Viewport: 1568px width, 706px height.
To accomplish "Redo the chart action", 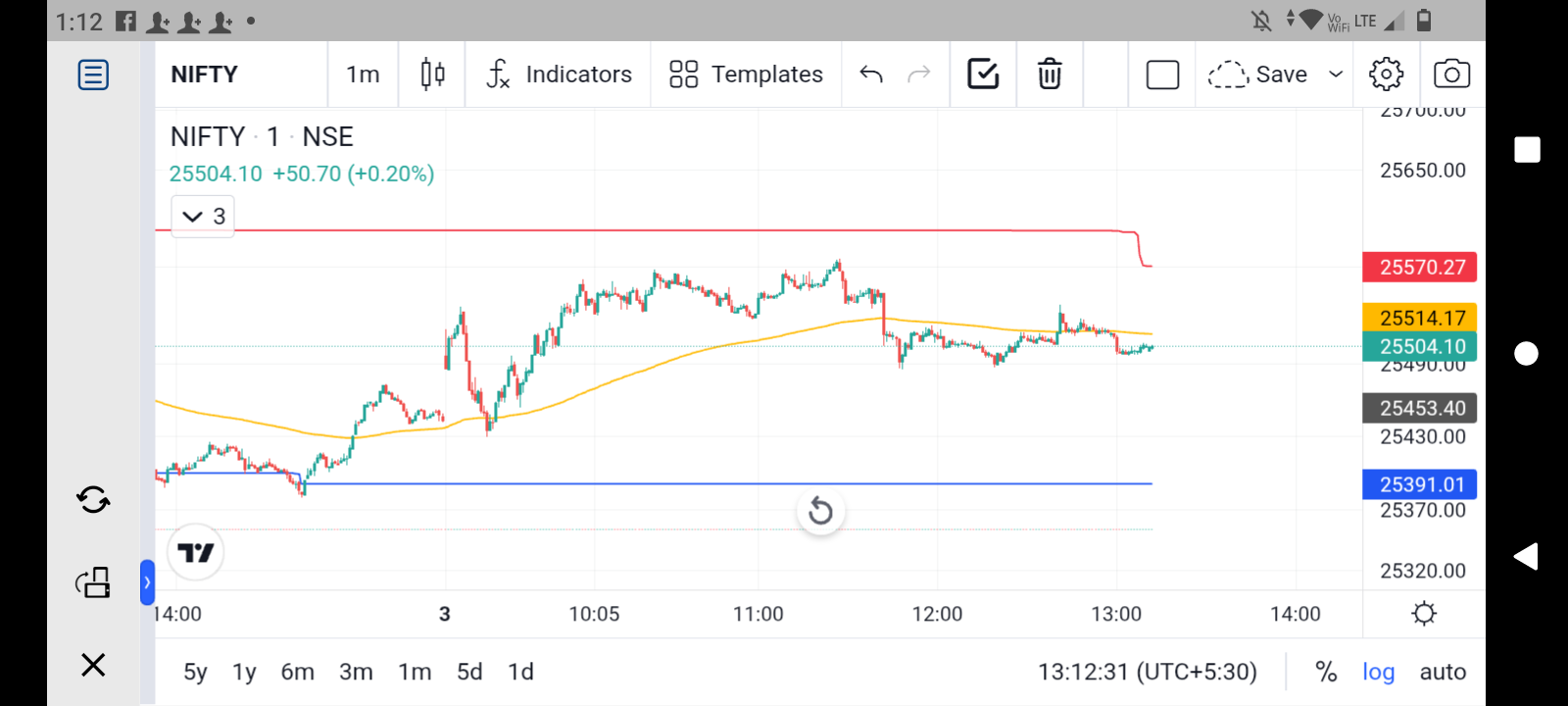I will pyautogui.click(x=918, y=75).
